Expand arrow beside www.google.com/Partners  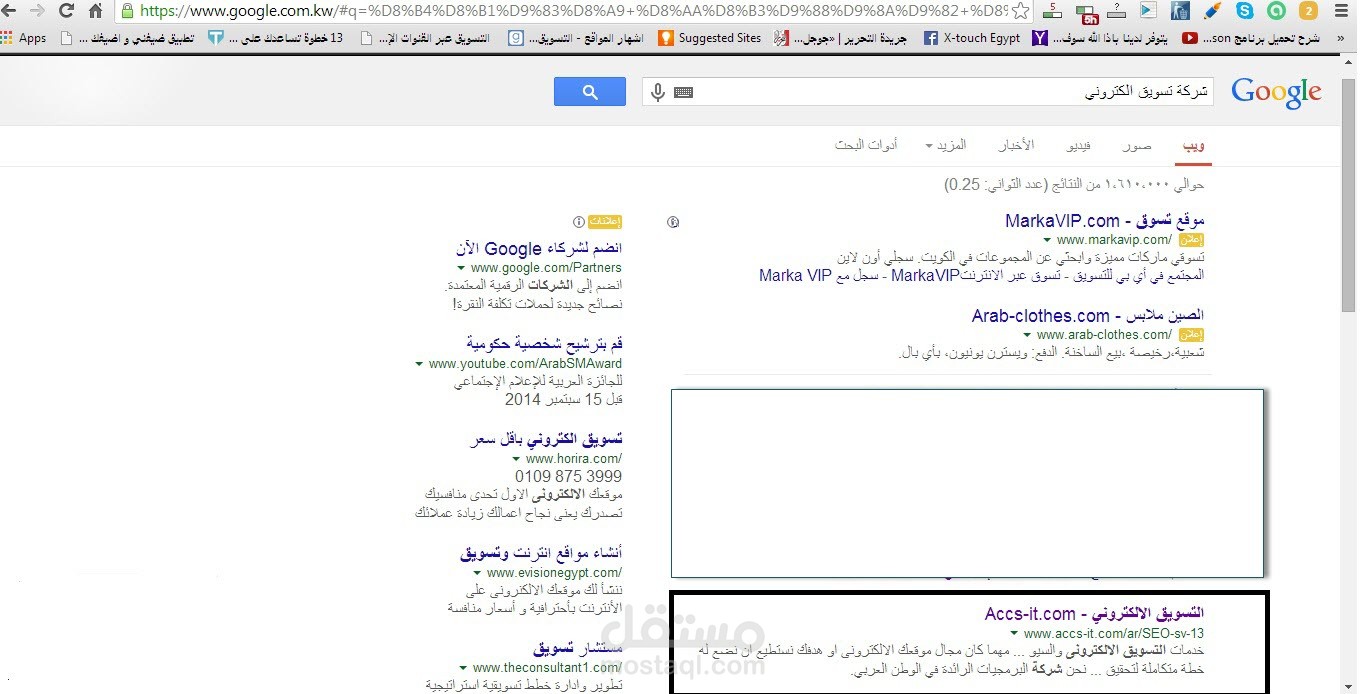tap(461, 268)
